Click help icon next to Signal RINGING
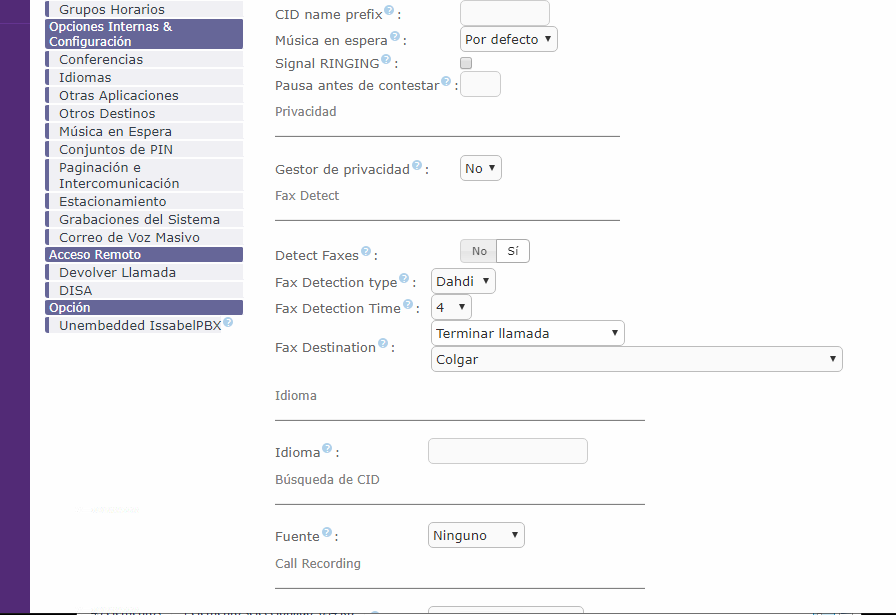Viewport: 896px width, 615px height. pos(385,60)
